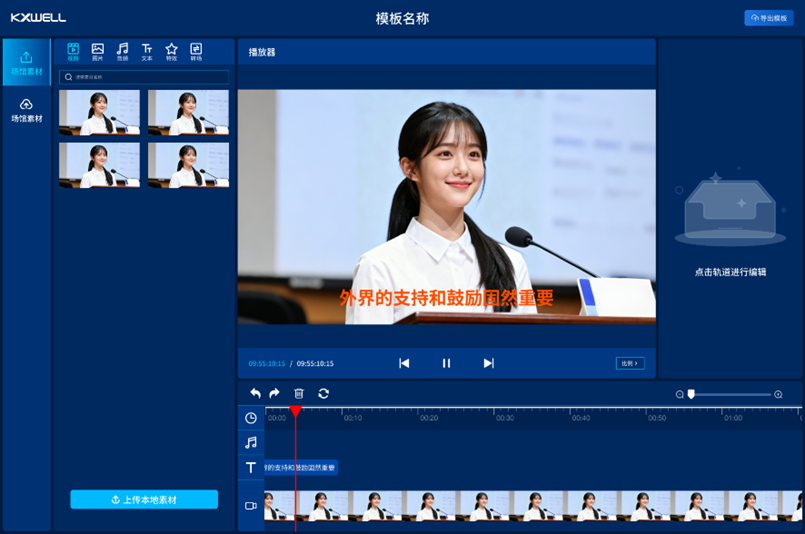The width and height of the screenshot is (805, 534).
Task: Select the 音频 music note tab
Action: (122, 52)
